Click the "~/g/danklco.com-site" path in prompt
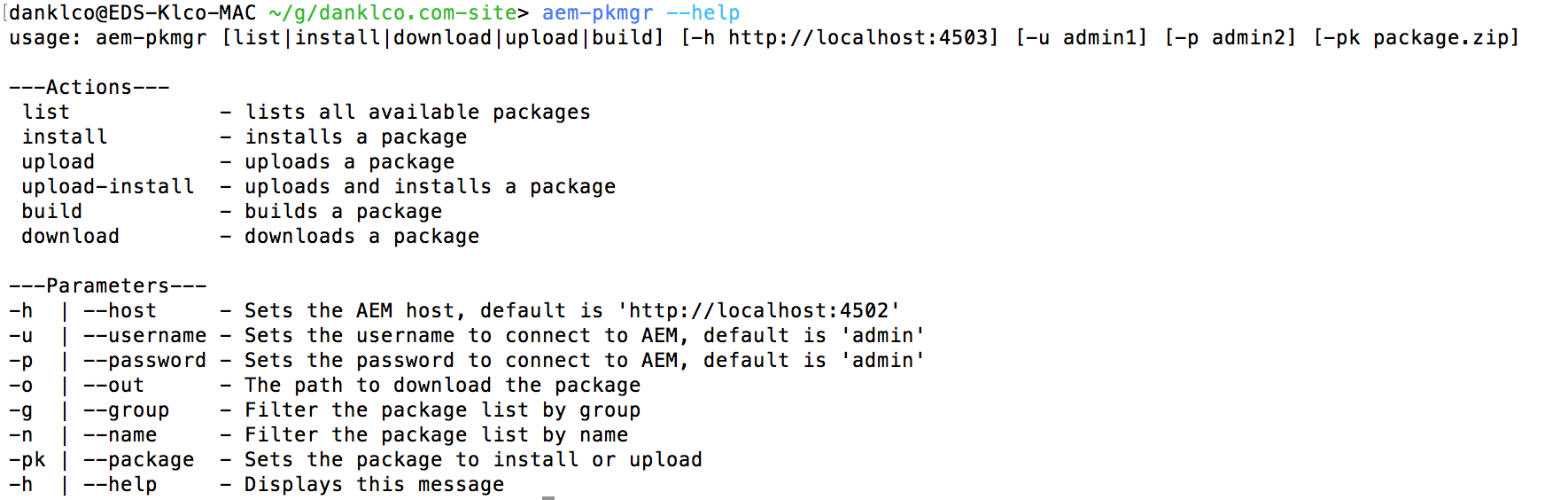 click(392, 13)
